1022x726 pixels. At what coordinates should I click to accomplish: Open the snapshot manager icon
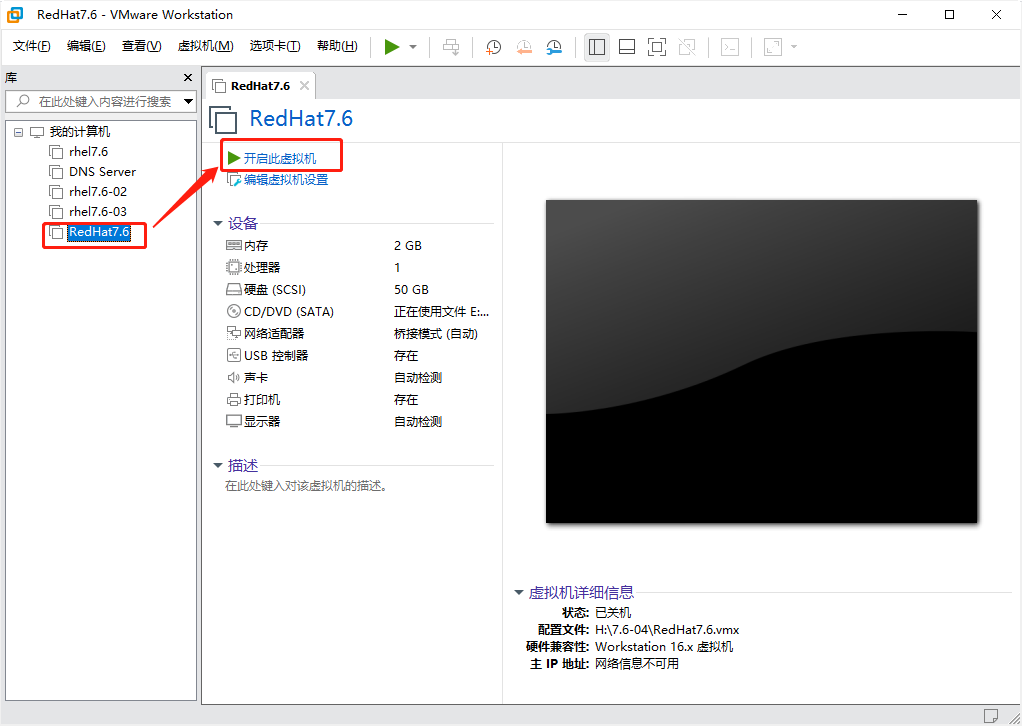[554, 47]
